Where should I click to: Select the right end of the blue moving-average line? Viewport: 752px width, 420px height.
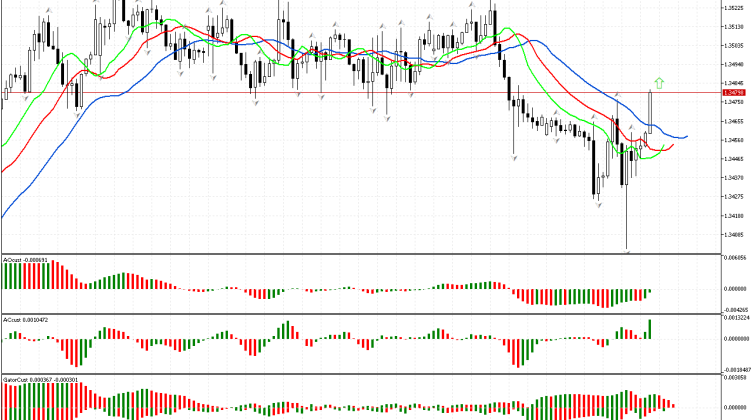pos(687,136)
